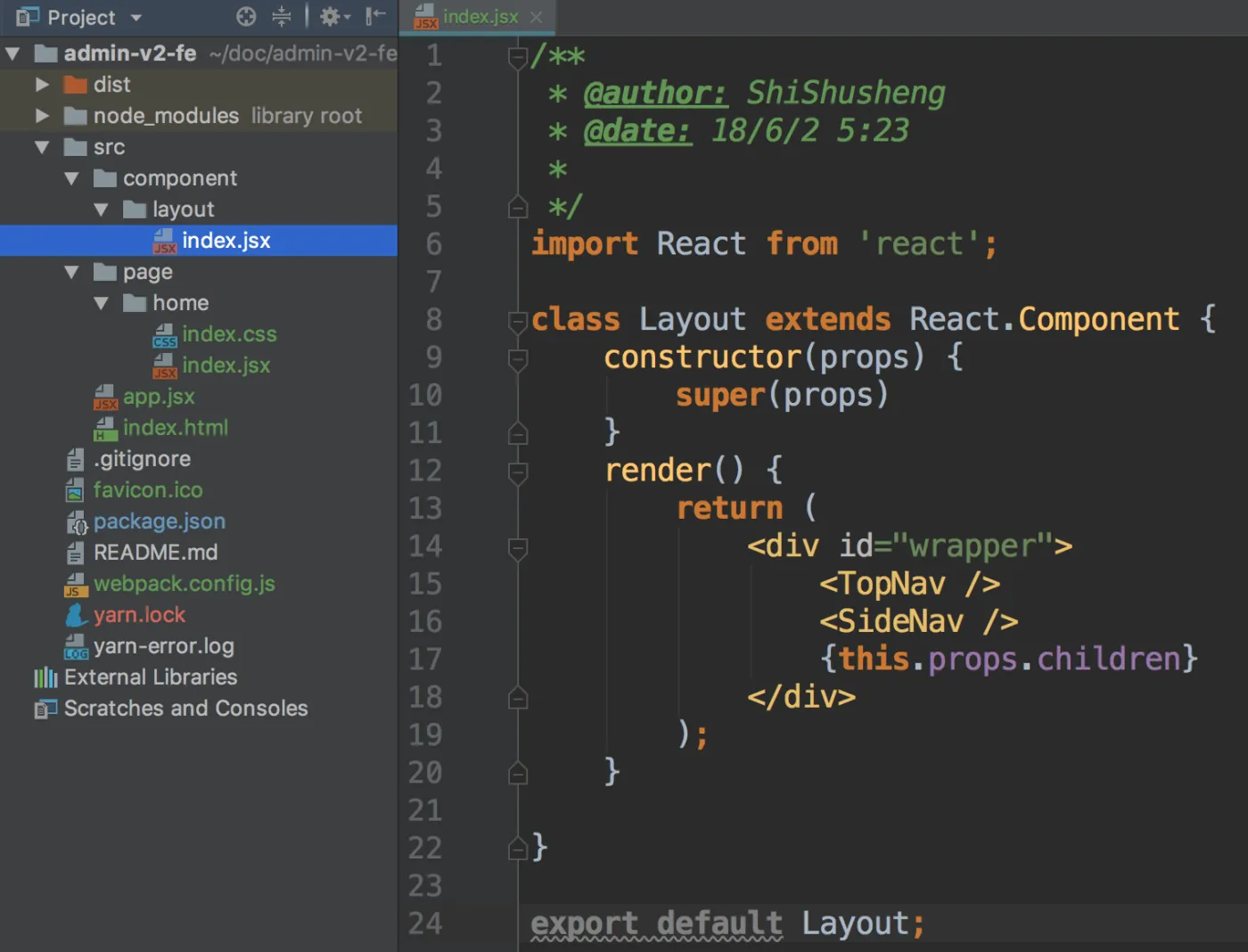Viewport: 1248px width, 952px height.
Task: Click 'this.props.children' on line 17
Action: point(1009,659)
